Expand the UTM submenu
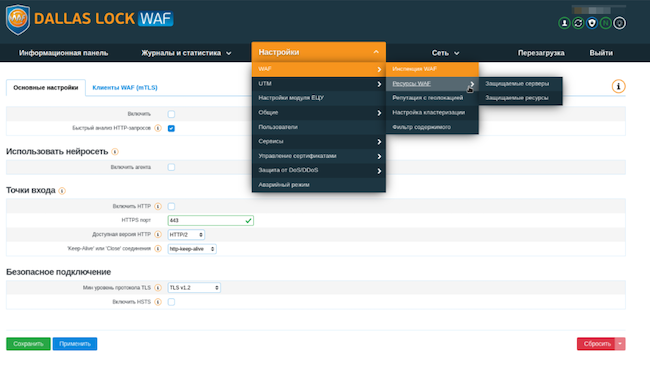This screenshot has height=366, width=650. tap(318, 84)
